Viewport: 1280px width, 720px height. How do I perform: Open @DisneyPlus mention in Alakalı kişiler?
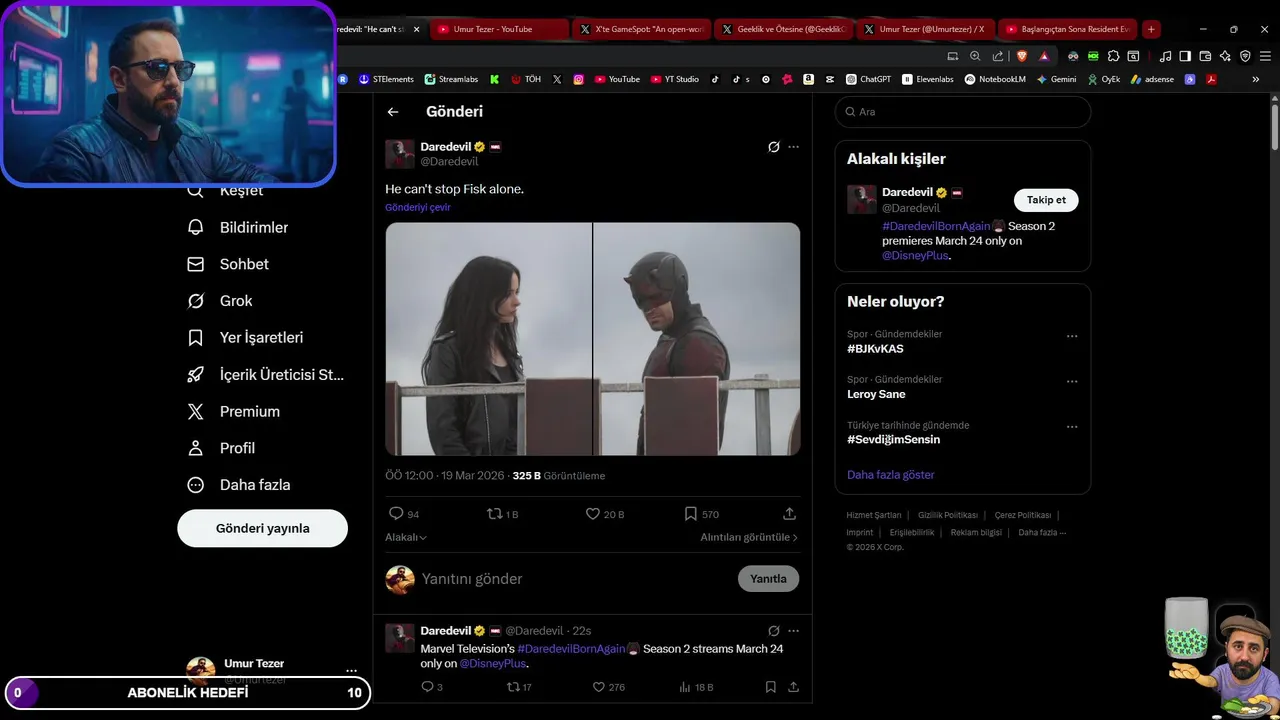914,256
